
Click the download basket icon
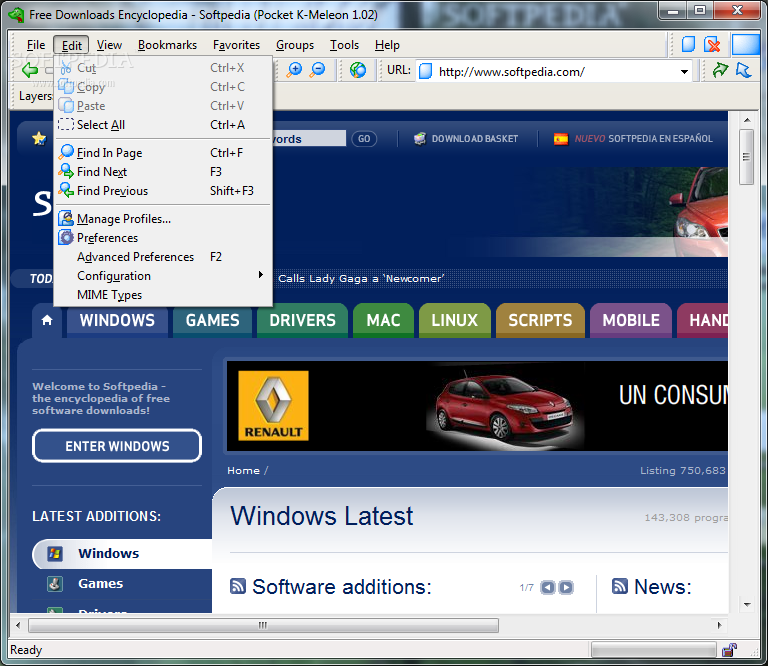420,139
